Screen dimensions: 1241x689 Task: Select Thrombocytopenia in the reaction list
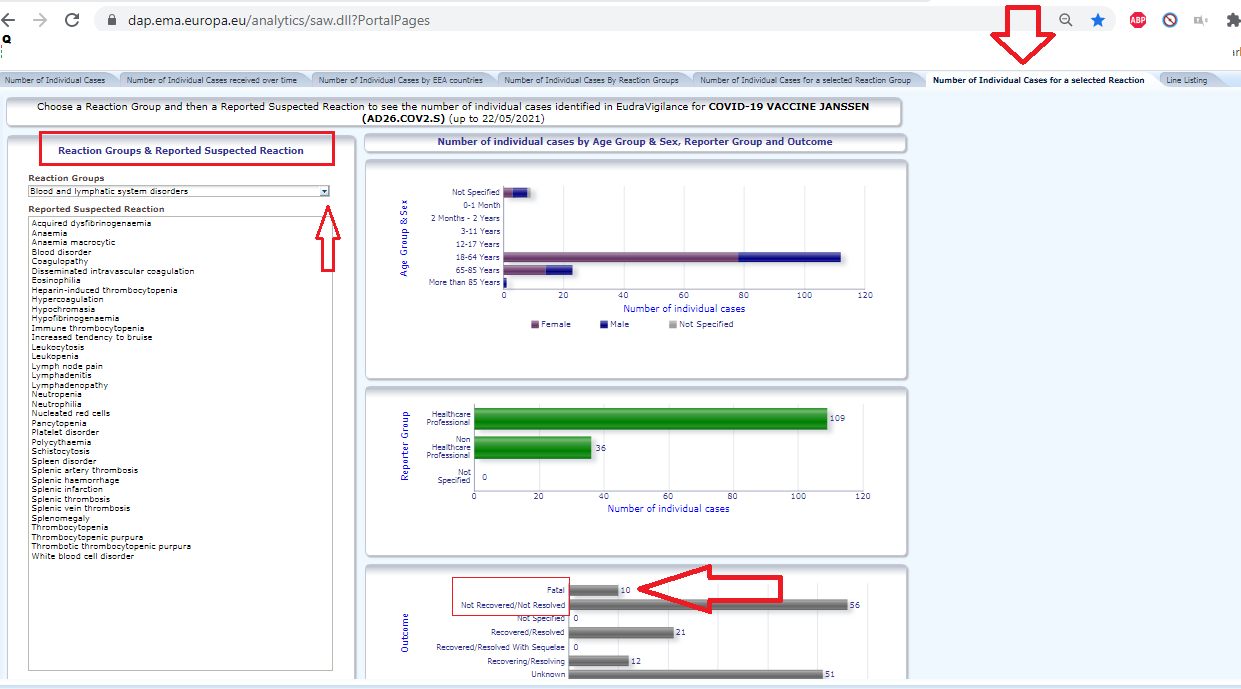70,528
